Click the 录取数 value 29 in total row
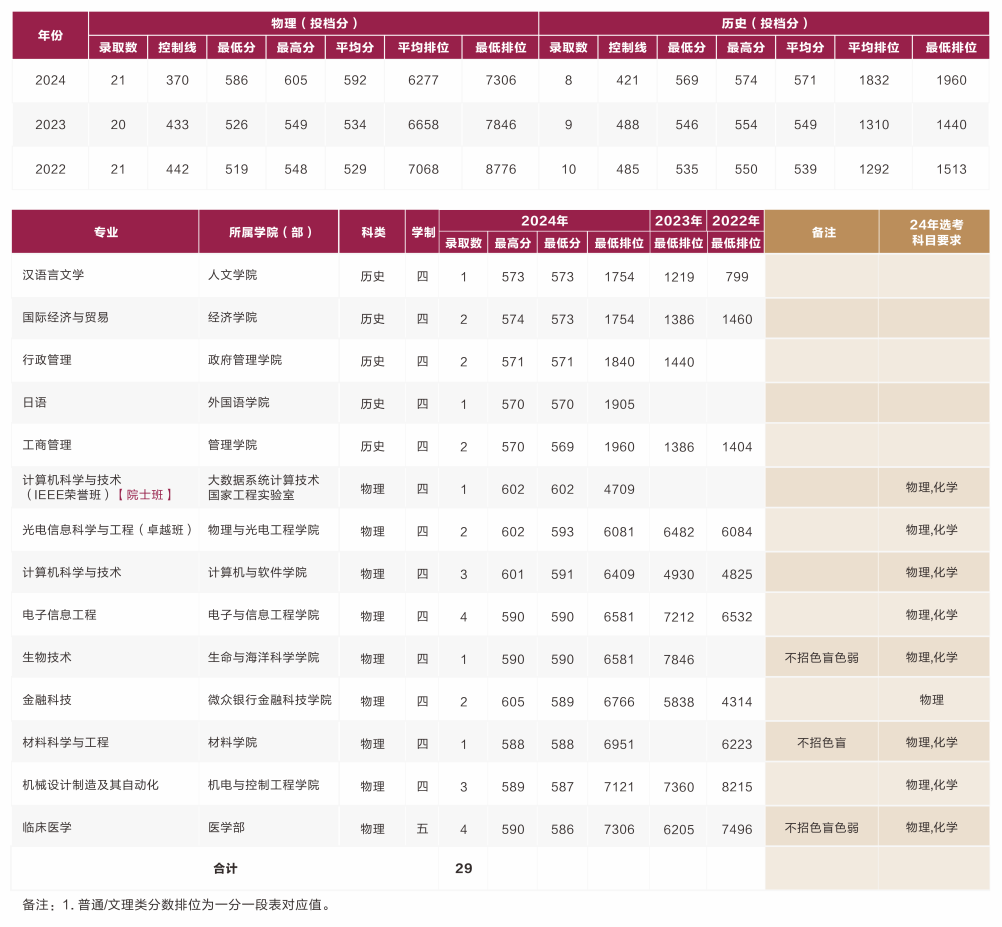Screen dimensions: 1002x927 [463, 868]
